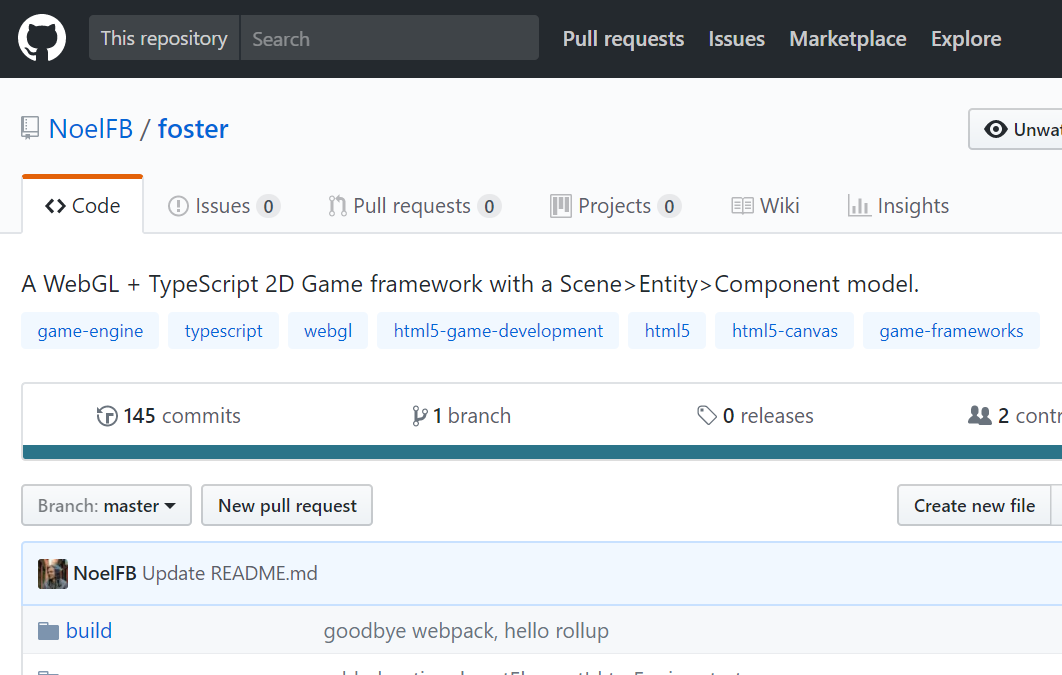Viewport: 1062px width, 675px height.
Task: Click the commits history clock icon
Action: pos(107,416)
